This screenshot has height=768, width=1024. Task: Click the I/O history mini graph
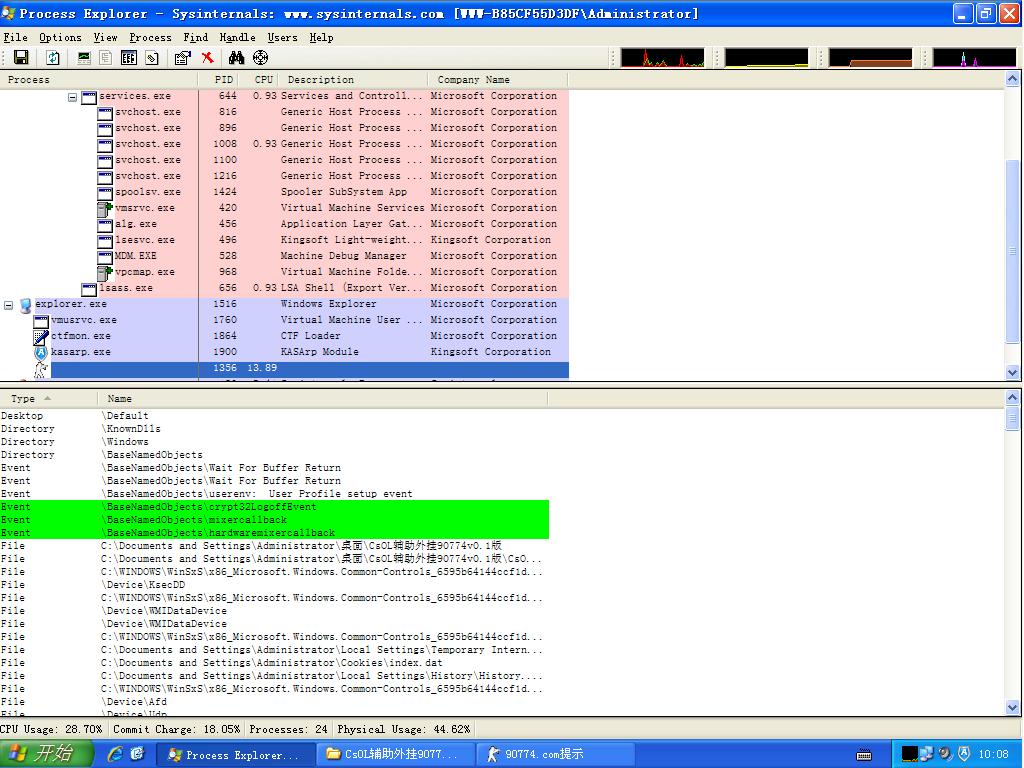[974, 57]
